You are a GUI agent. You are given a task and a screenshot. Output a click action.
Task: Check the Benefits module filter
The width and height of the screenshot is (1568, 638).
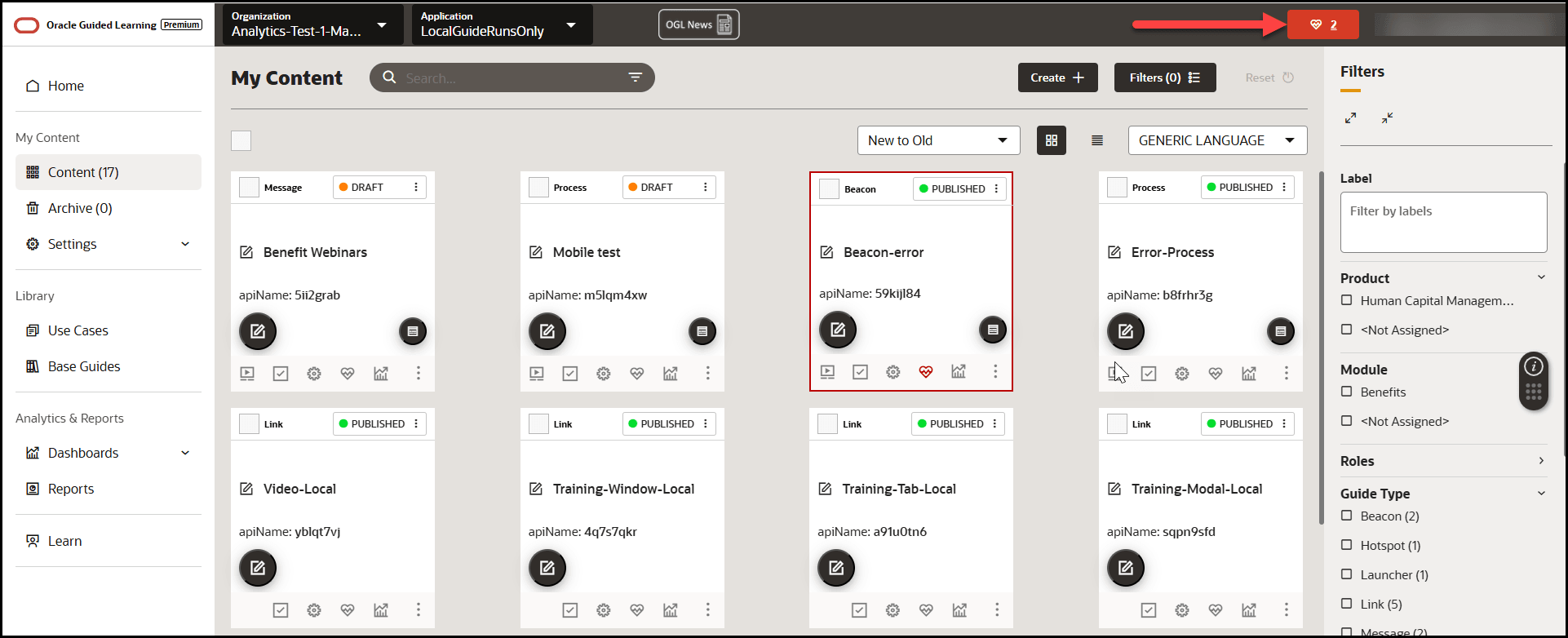click(x=1347, y=392)
